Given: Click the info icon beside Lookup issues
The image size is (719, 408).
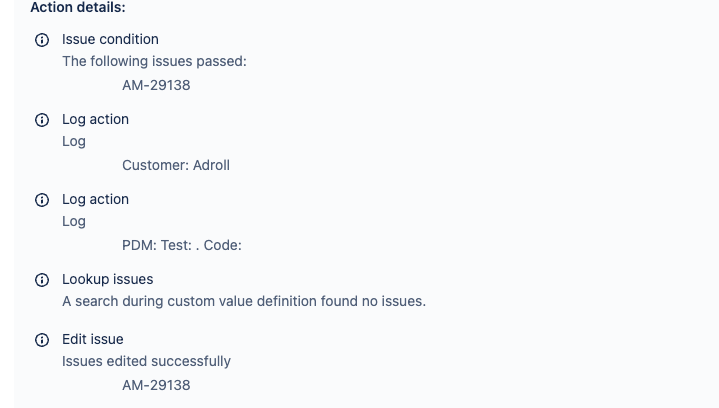Looking at the screenshot, I should [42, 280].
